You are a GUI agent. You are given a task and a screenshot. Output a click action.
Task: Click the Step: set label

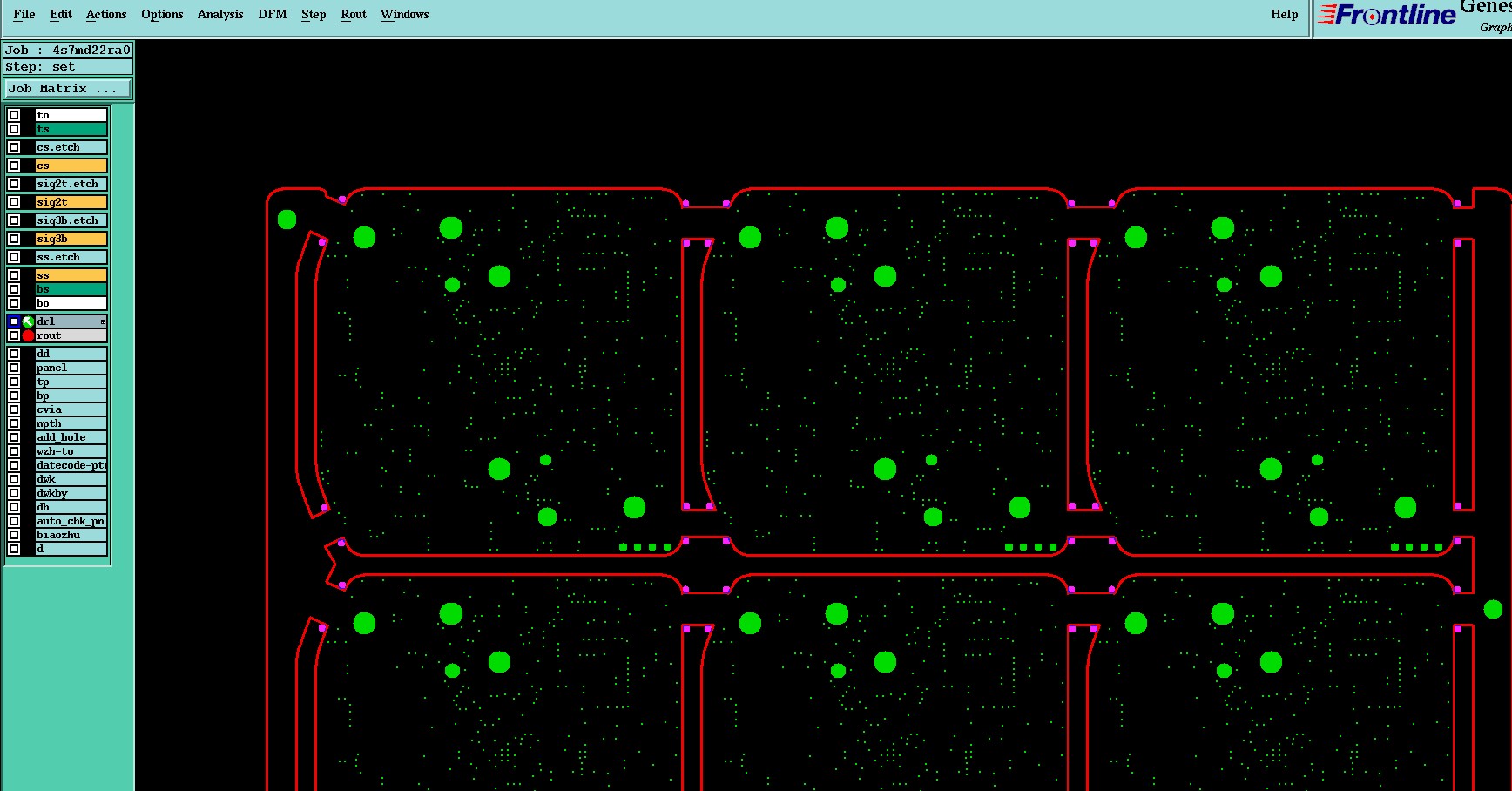coord(68,67)
